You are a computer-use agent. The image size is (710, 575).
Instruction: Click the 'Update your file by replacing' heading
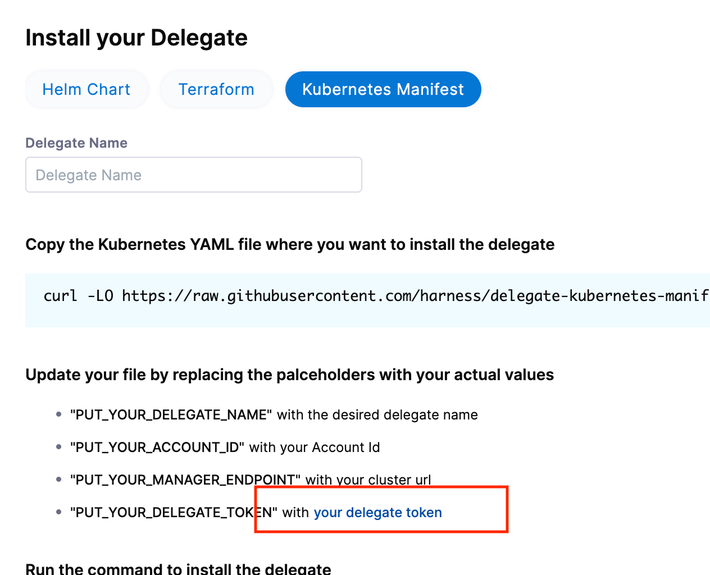pyautogui.click(x=289, y=375)
